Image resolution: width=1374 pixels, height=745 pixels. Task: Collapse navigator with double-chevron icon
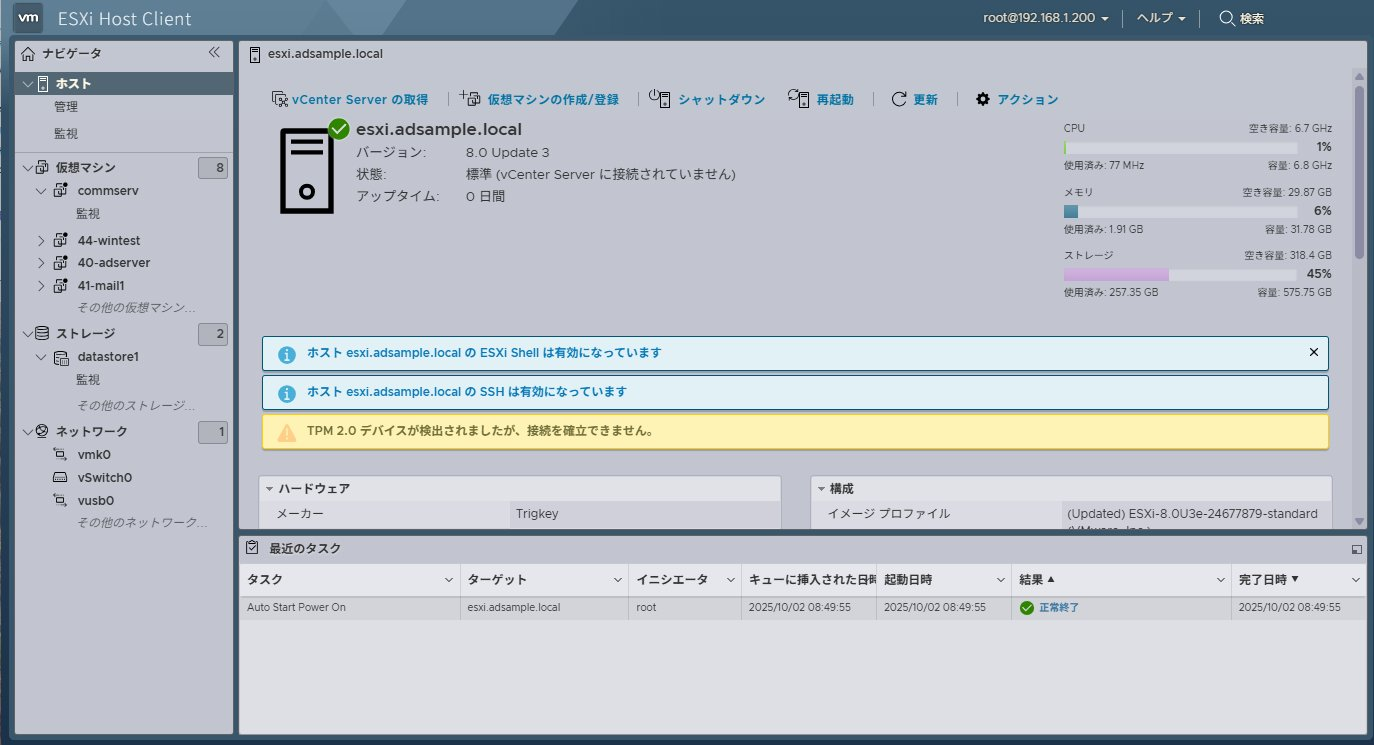(x=214, y=53)
